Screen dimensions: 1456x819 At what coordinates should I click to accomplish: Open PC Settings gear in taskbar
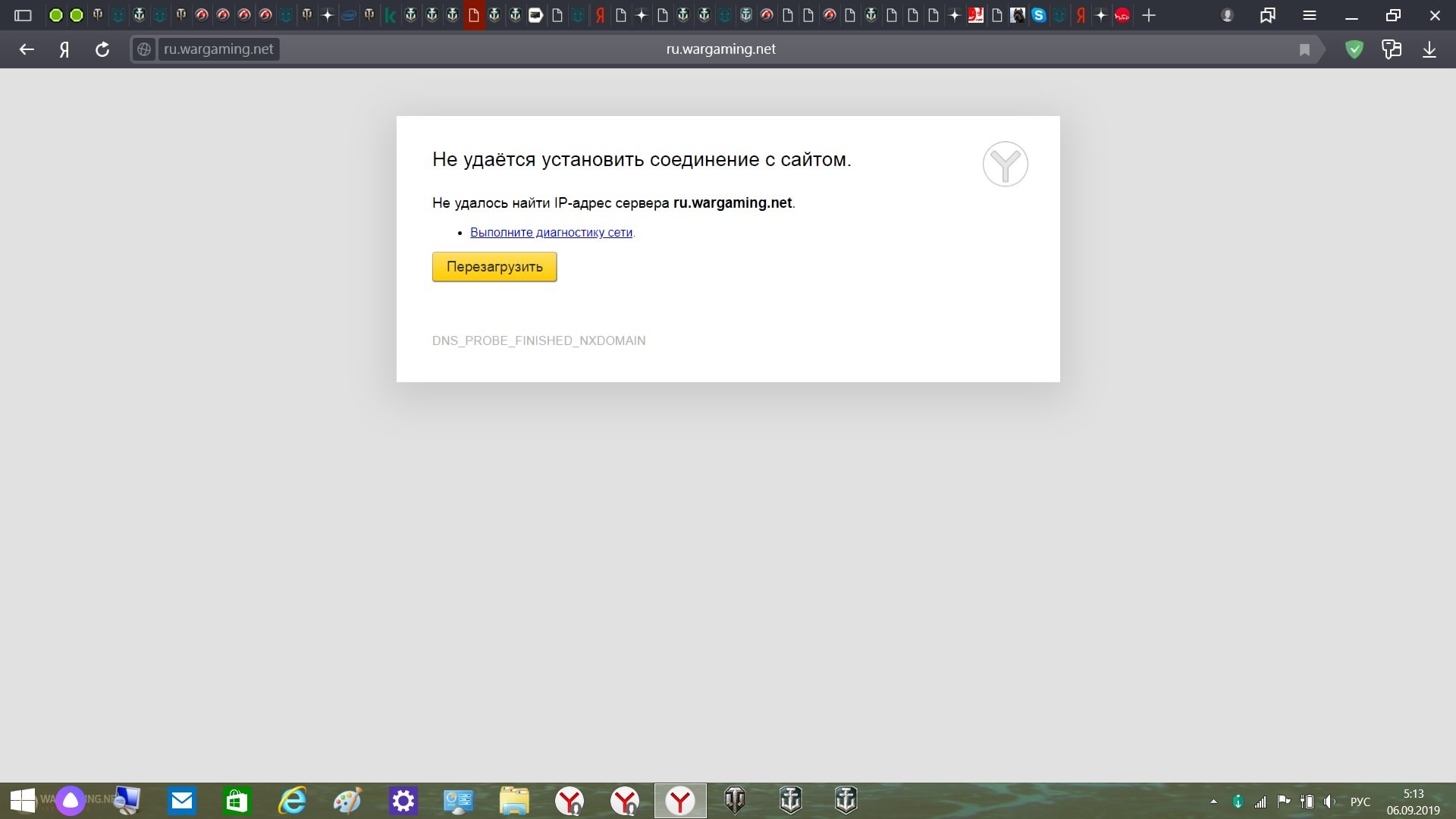click(403, 801)
